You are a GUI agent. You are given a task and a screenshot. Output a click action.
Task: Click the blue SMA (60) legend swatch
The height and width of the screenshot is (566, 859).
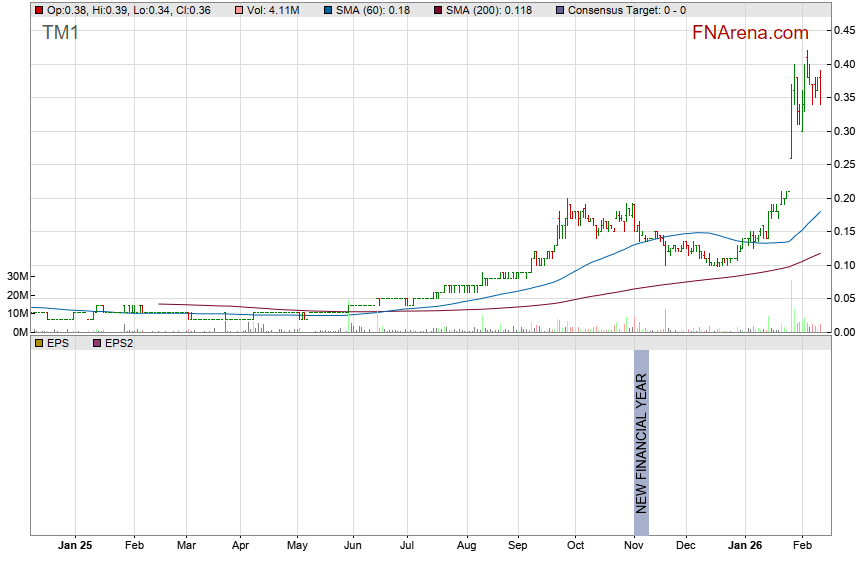(x=329, y=10)
